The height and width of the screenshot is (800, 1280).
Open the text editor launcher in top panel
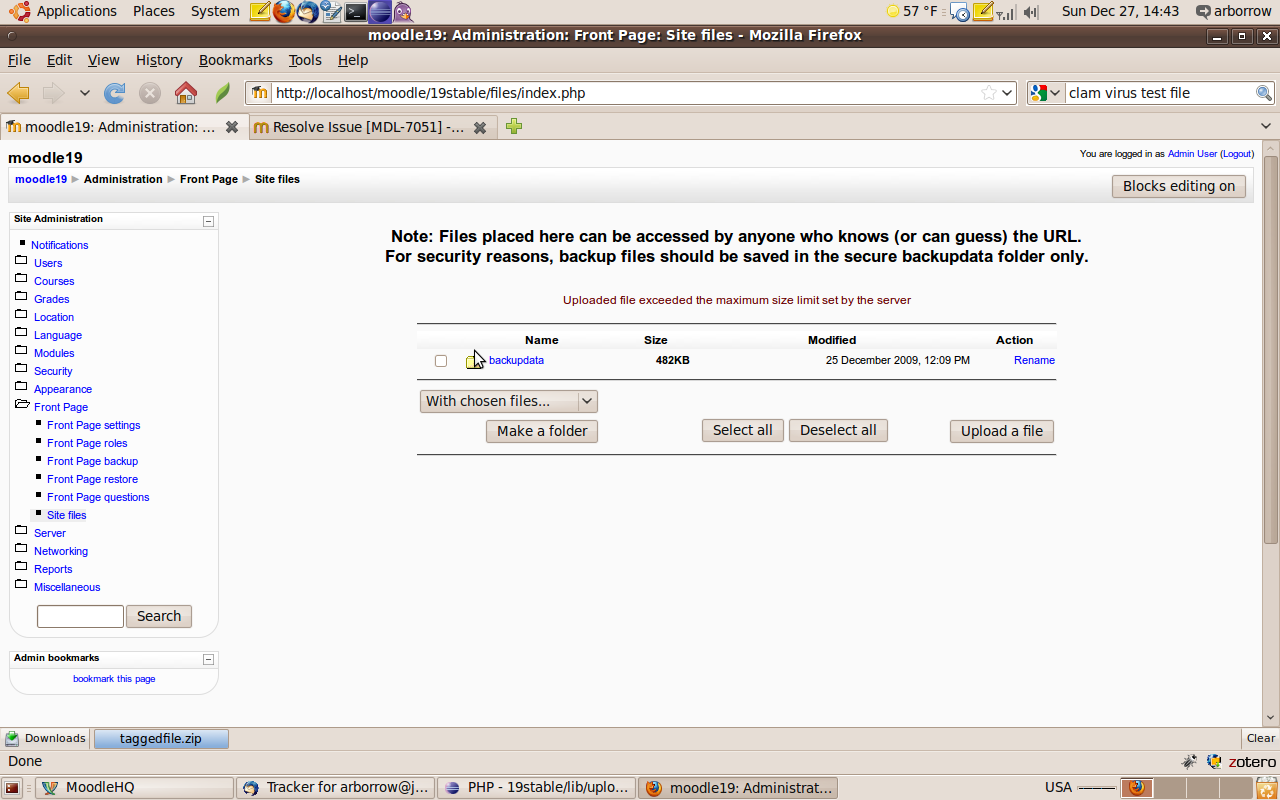pos(332,12)
